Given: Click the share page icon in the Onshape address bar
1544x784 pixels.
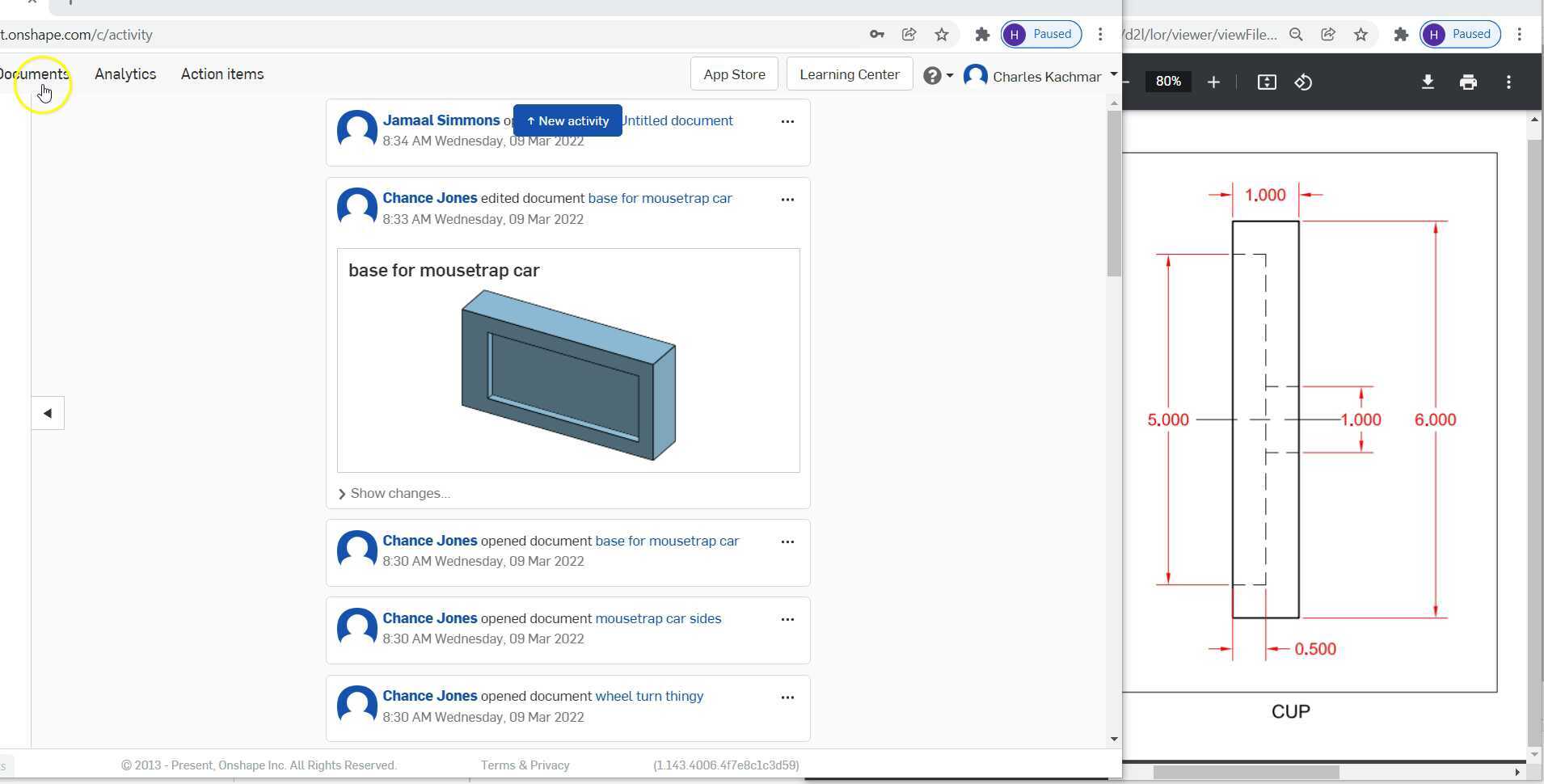Looking at the screenshot, I should [909, 34].
